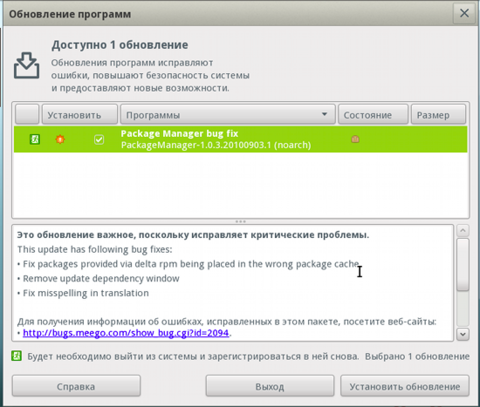Open help with the Справка button
Viewport: 480px width, 407px height.
coord(76,386)
